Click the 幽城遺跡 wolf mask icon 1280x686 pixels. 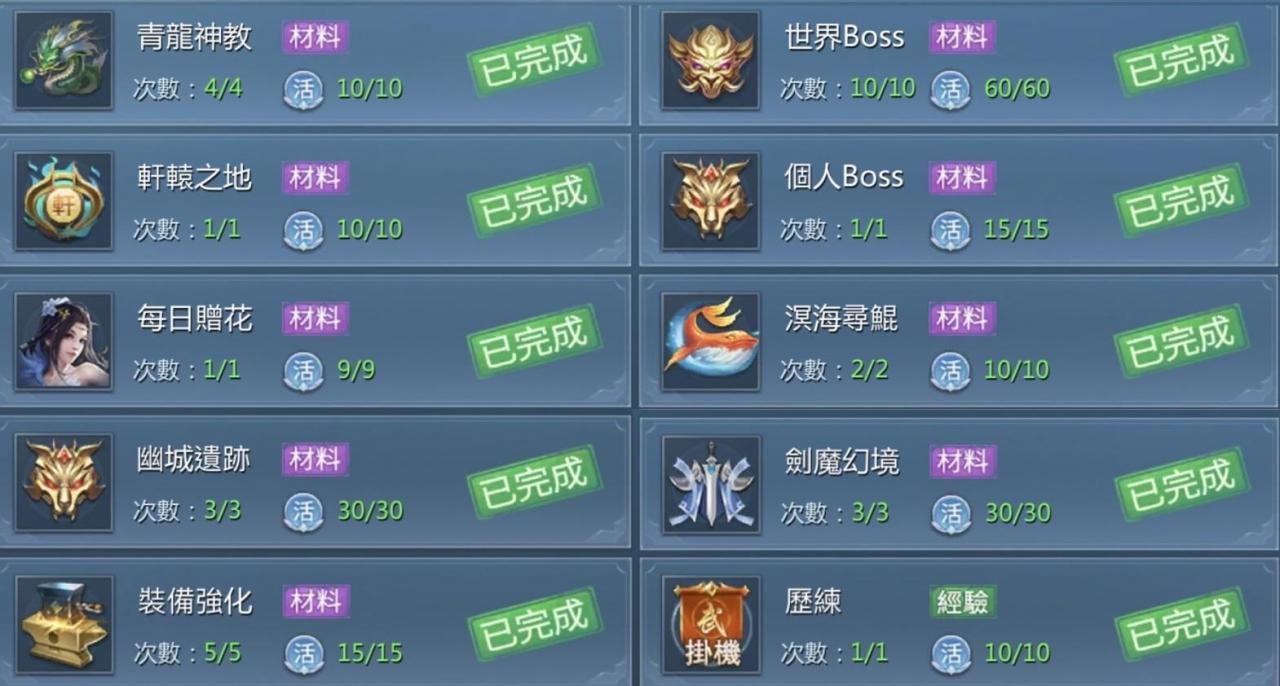coord(64,484)
